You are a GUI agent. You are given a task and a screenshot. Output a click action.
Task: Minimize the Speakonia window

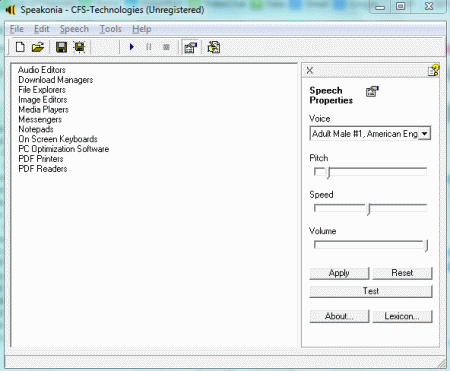380,7
